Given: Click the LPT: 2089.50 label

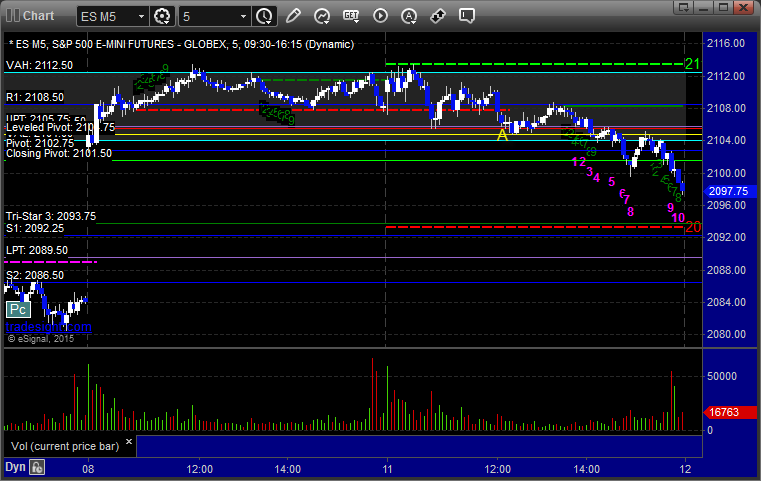Looking at the screenshot, I should [37, 250].
